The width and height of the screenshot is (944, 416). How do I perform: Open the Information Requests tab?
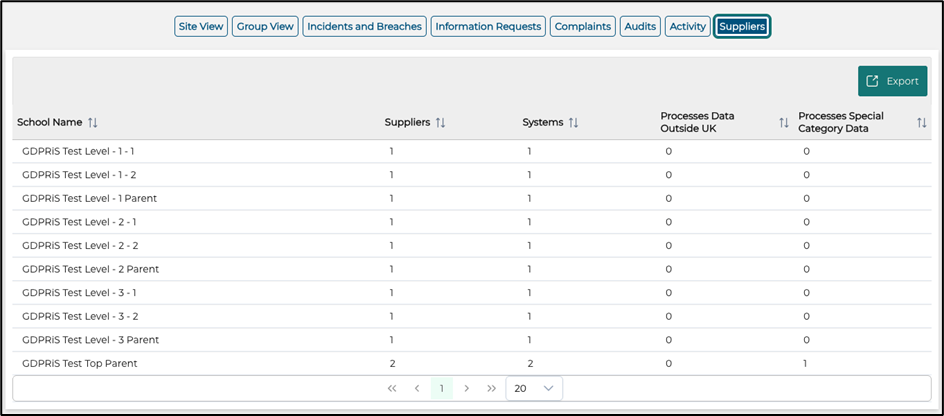point(488,27)
